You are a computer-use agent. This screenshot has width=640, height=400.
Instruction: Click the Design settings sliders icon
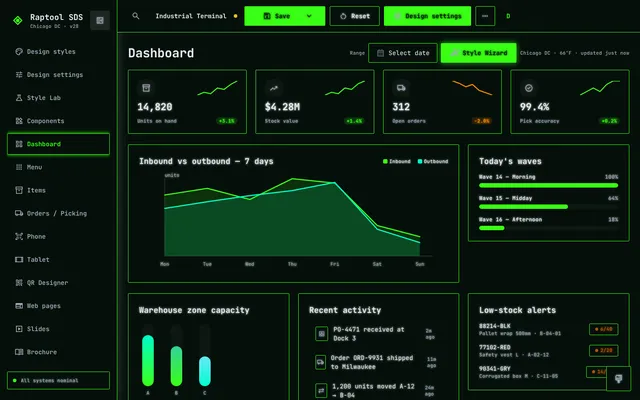tap(19, 75)
